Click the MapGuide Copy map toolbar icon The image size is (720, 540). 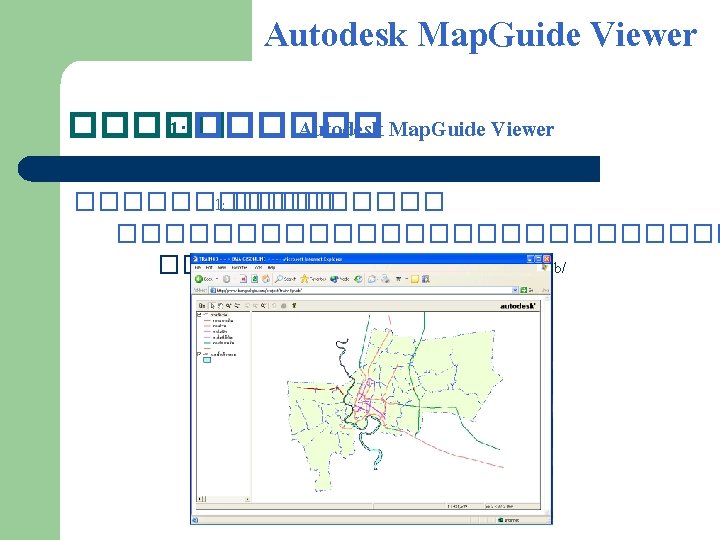[202, 306]
